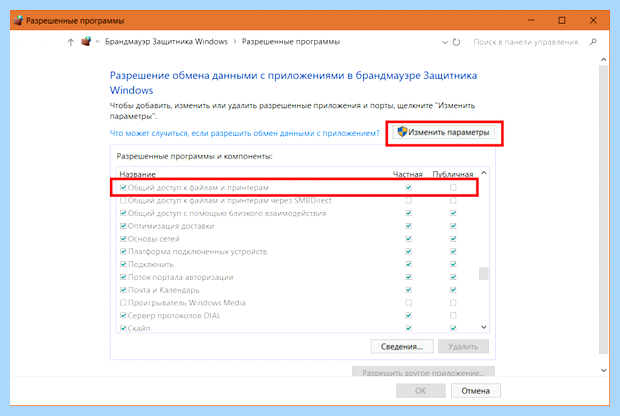The image size is (620, 416).
Task: Click the ОК button
Action: [421, 391]
